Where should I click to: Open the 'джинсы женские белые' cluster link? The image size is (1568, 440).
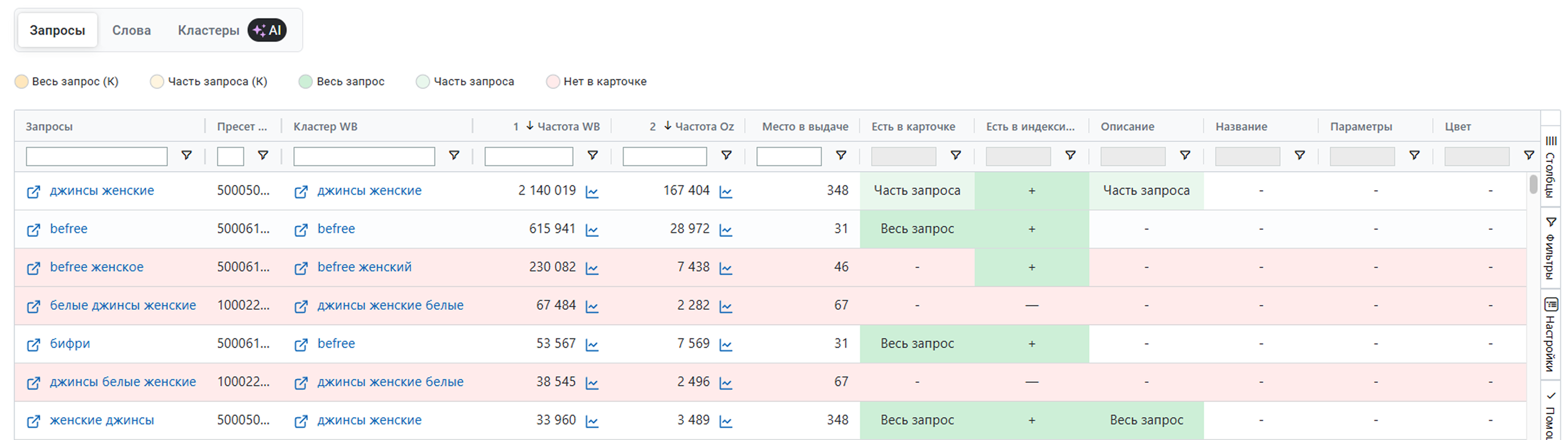tap(390, 305)
